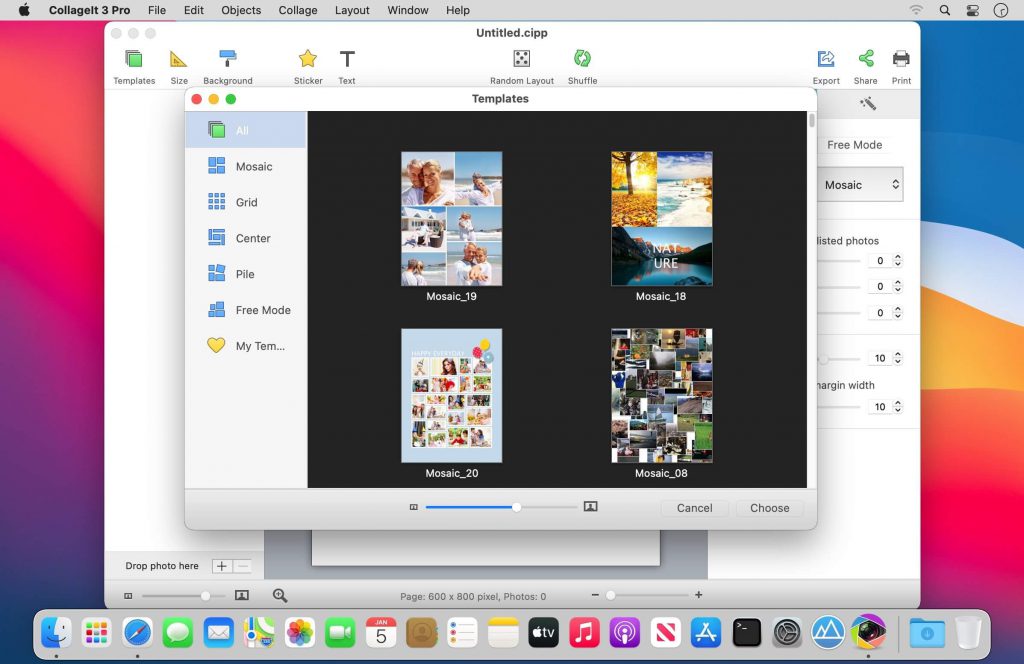Image resolution: width=1024 pixels, height=664 pixels.
Task: Select the Text tool
Action: [346, 58]
